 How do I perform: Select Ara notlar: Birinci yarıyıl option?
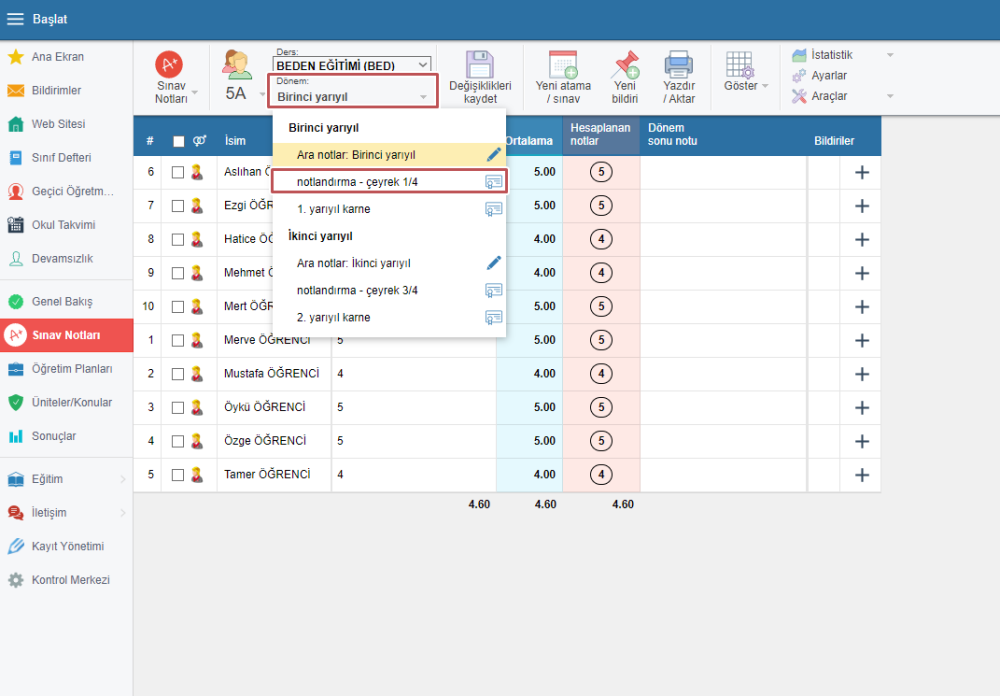click(389, 154)
